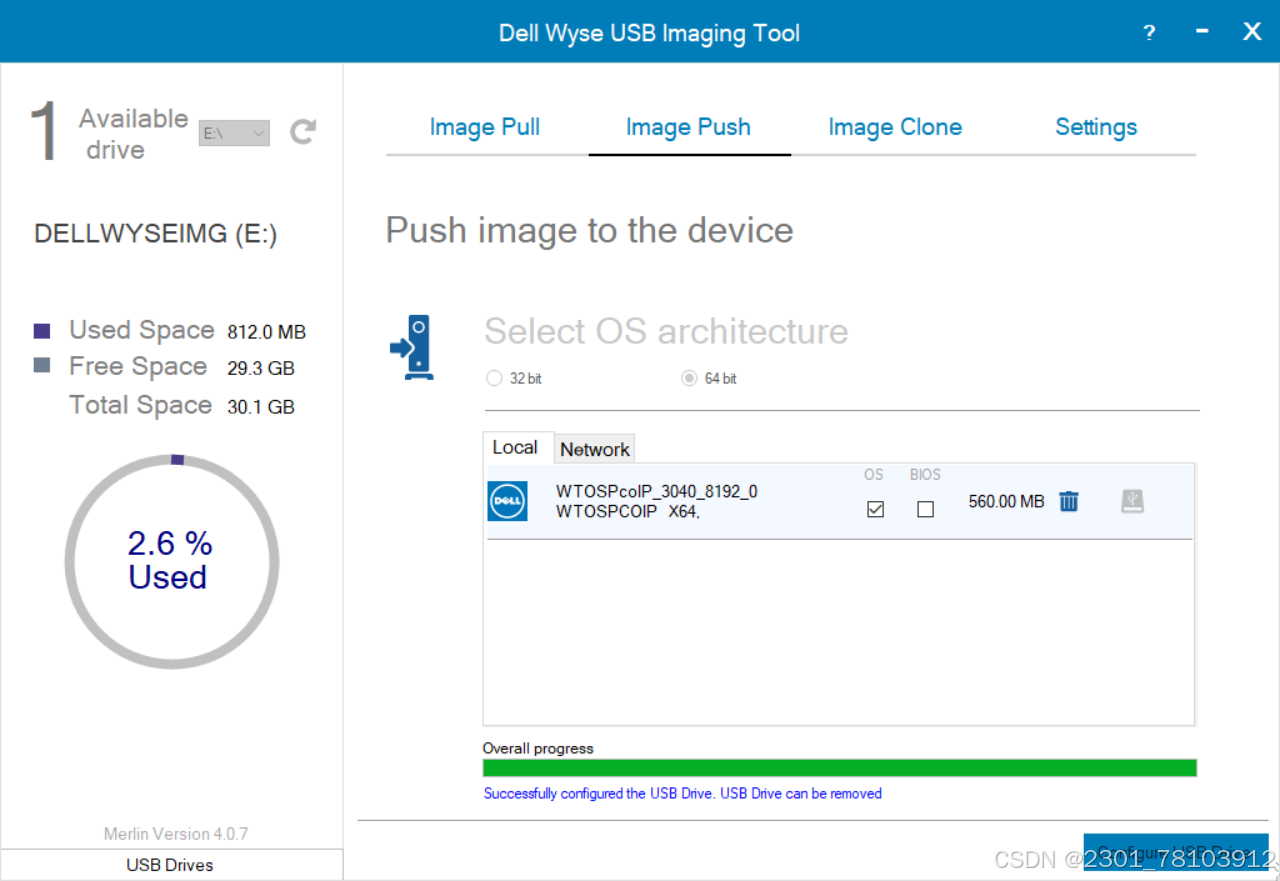Image resolution: width=1280 pixels, height=881 pixels.
Task: Switch to the Network image source tab
Action: (x=595, y=449)
